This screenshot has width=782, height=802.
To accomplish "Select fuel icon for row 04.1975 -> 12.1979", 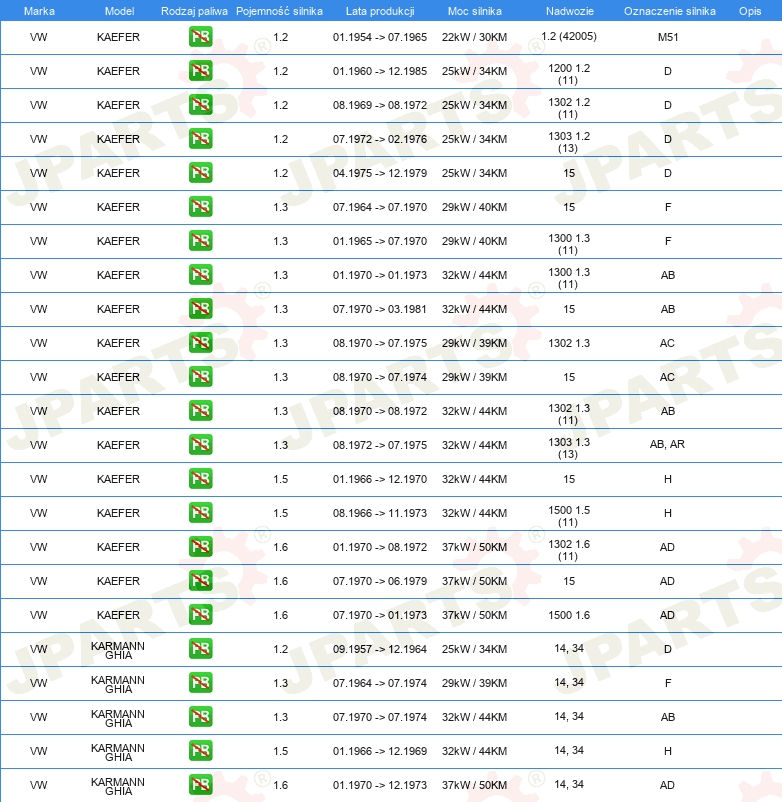I will pyautogui.click(x=200, y=173).
